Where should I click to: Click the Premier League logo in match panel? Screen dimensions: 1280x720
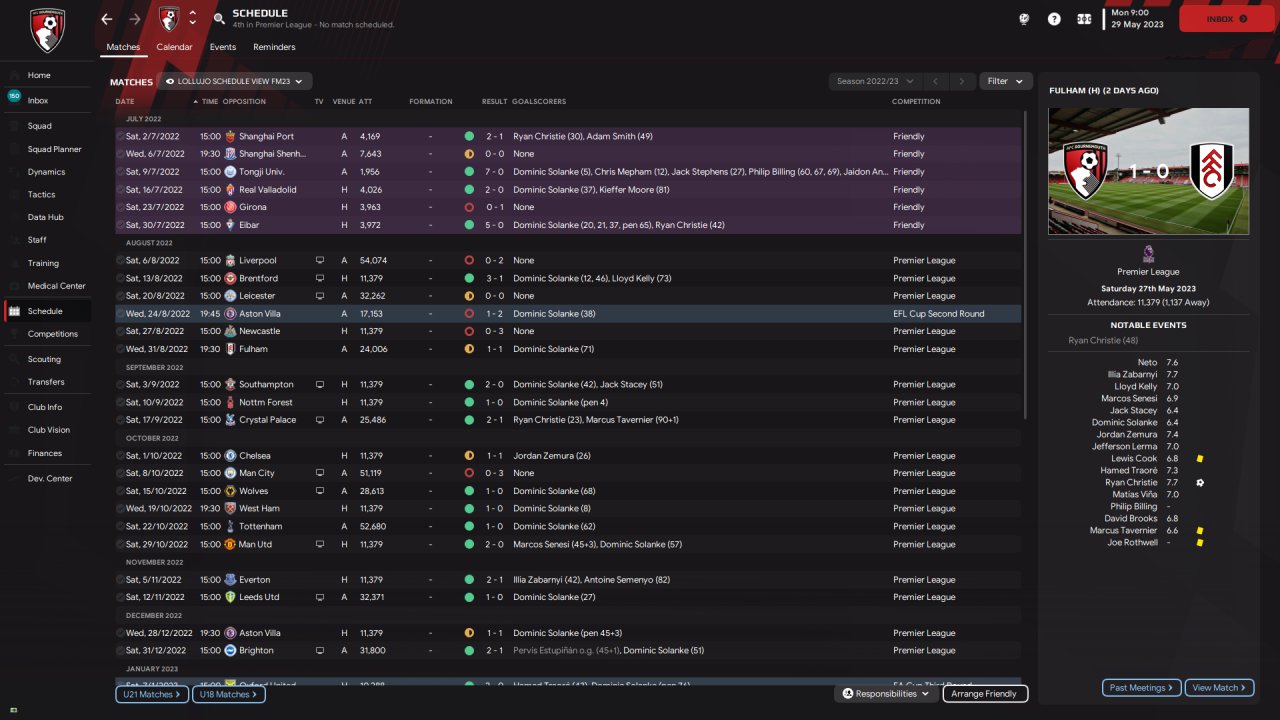click(1148, 254)
